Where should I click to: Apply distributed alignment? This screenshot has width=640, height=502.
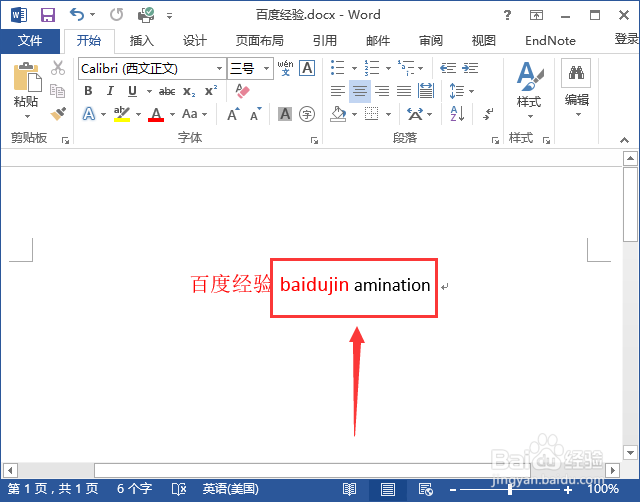(426, 91)
